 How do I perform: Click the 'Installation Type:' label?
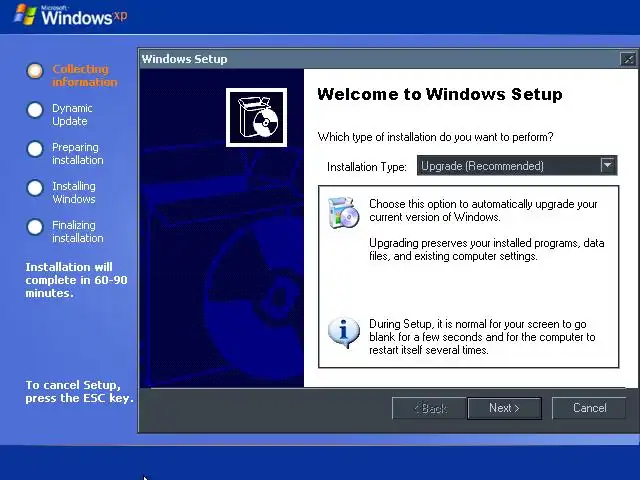[x=367, y=167]
